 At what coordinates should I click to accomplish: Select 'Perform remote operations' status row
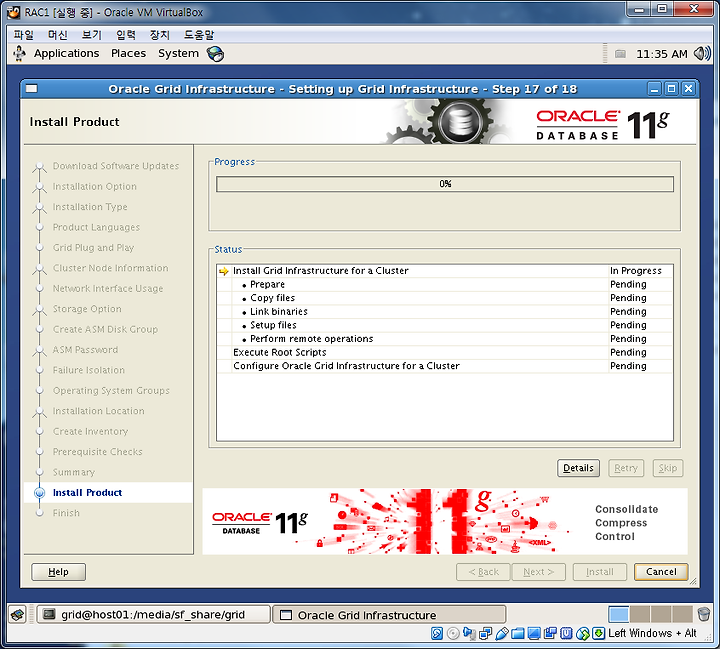coord(444,339)
